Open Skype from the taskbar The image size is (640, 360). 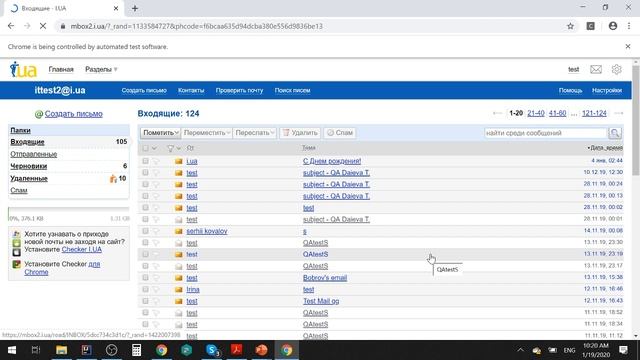(x=212, y=350)
